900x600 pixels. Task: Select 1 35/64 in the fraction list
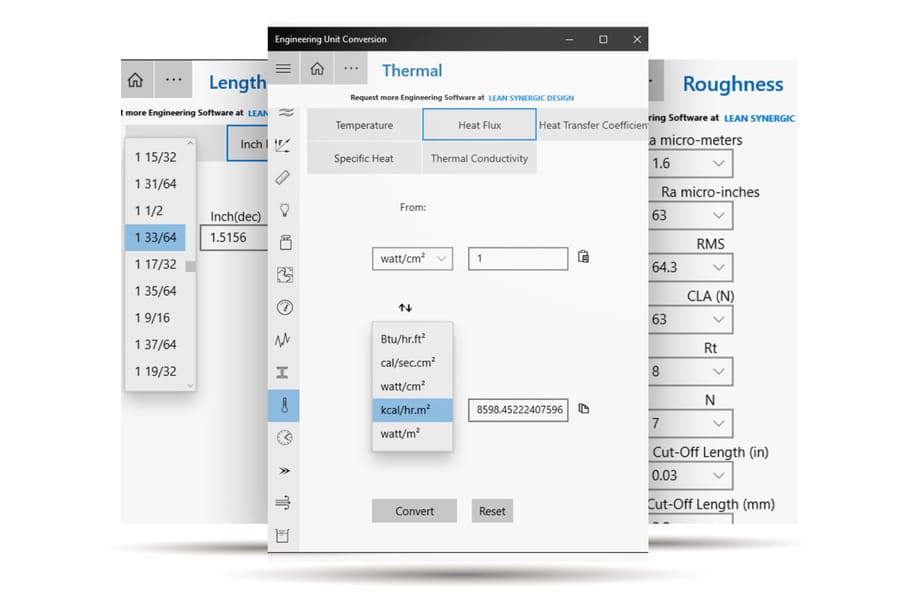(x=156, y=291)
